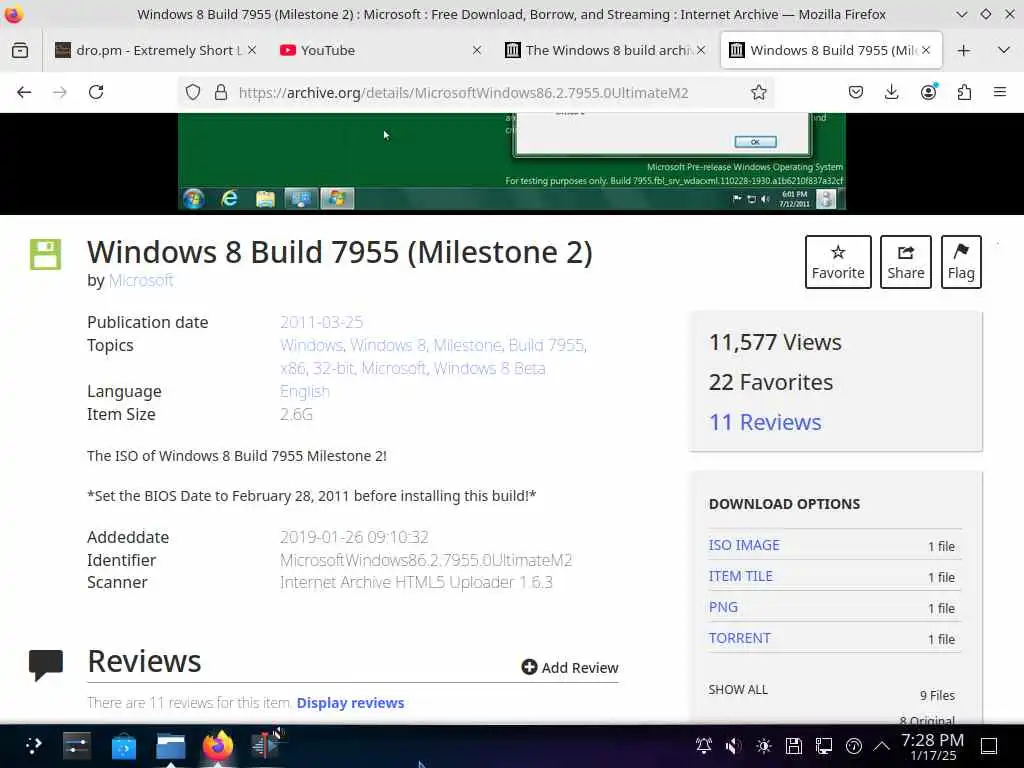Open the Firefox View tab icon
Viewport: 1024px width, 768px height.
click(x=20, y=50)
